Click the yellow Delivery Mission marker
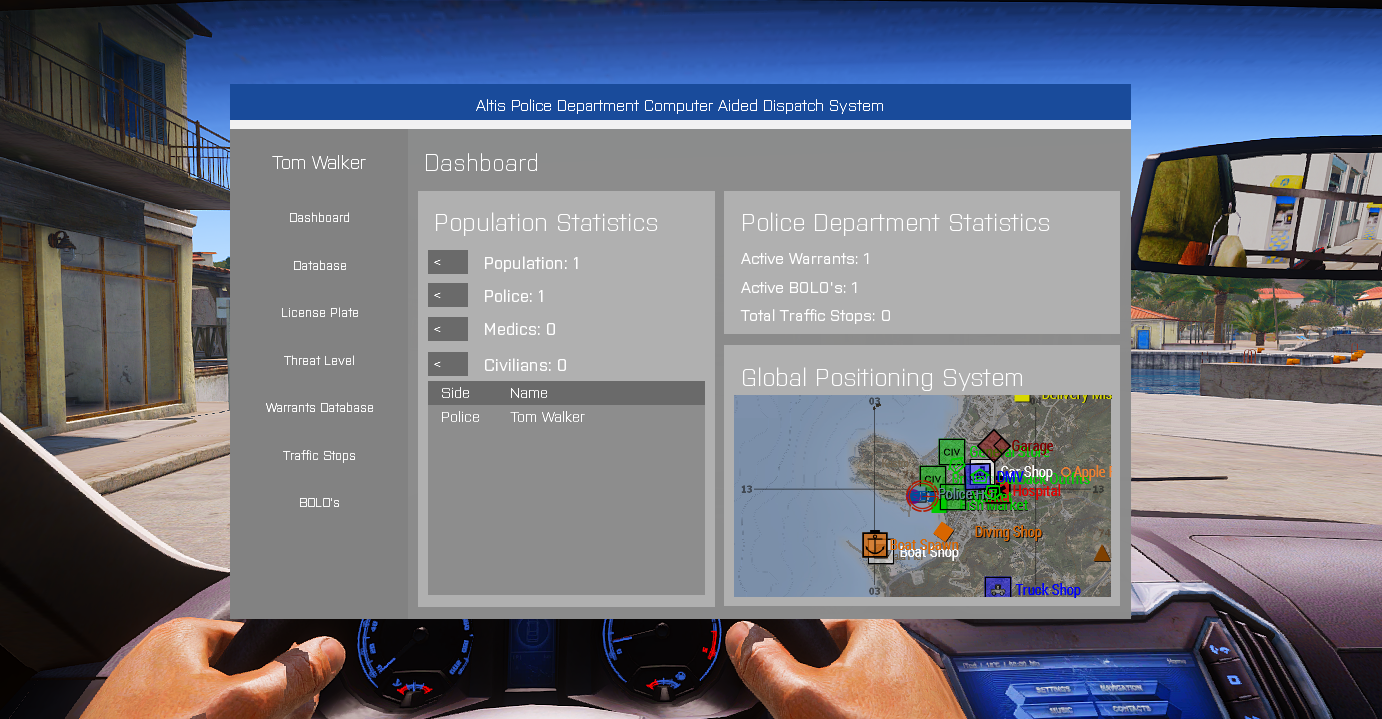Screen dimensions: 1382x719 [x=1021, y=398]
